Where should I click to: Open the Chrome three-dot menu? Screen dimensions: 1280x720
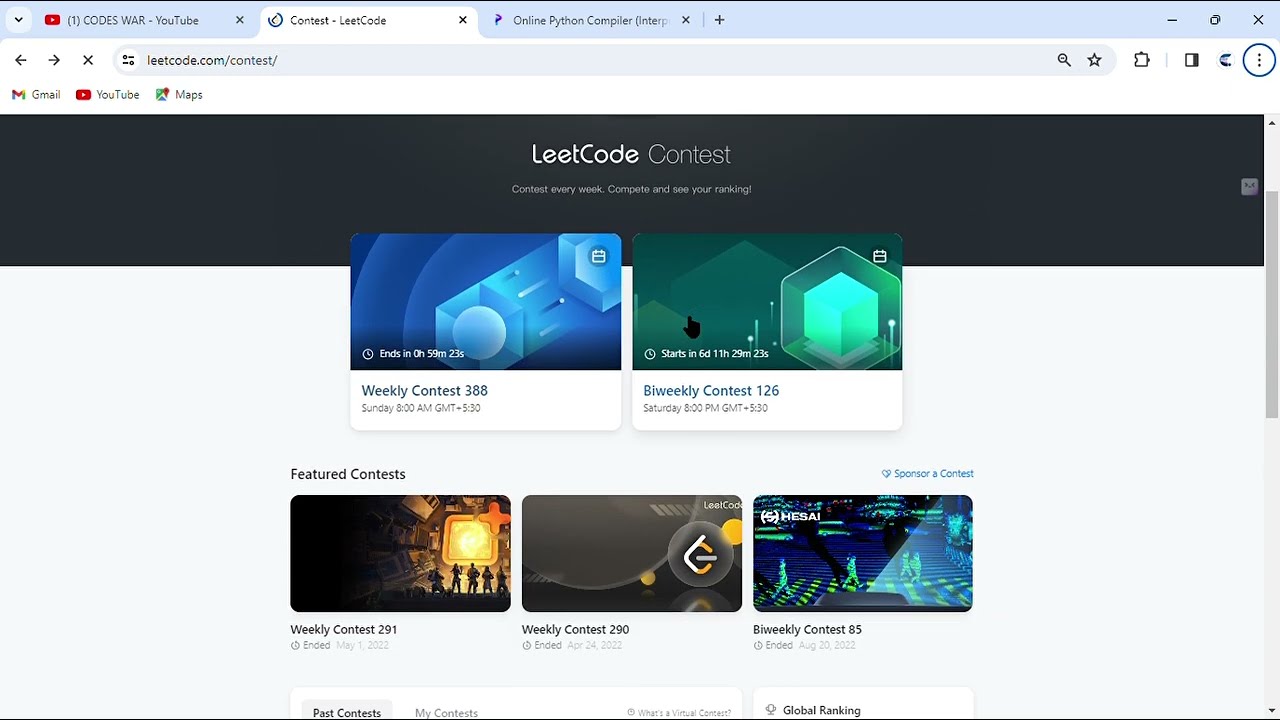pyautogui.click(x=1259, y=60)
